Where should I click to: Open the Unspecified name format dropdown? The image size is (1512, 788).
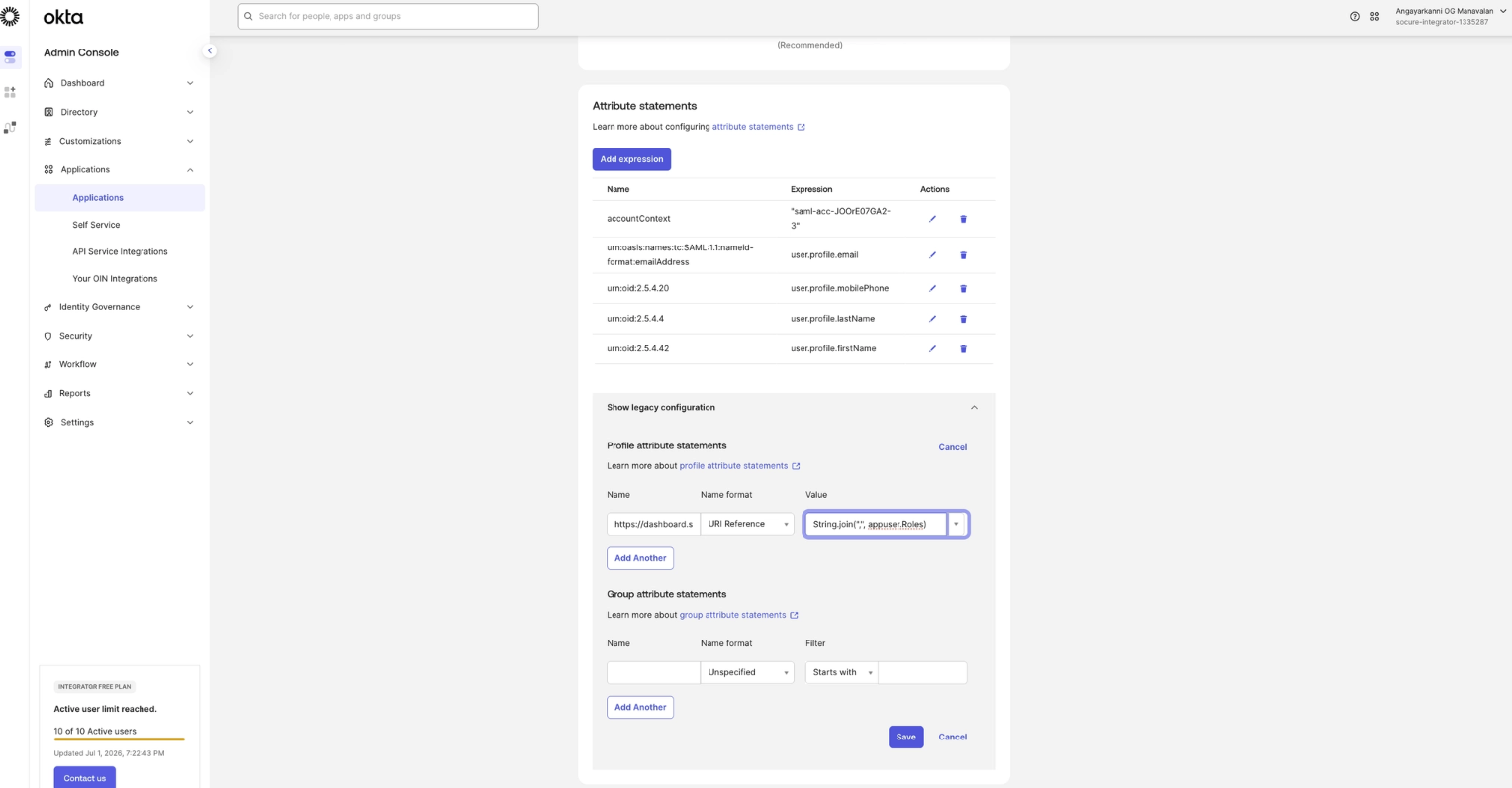[747, 672]
